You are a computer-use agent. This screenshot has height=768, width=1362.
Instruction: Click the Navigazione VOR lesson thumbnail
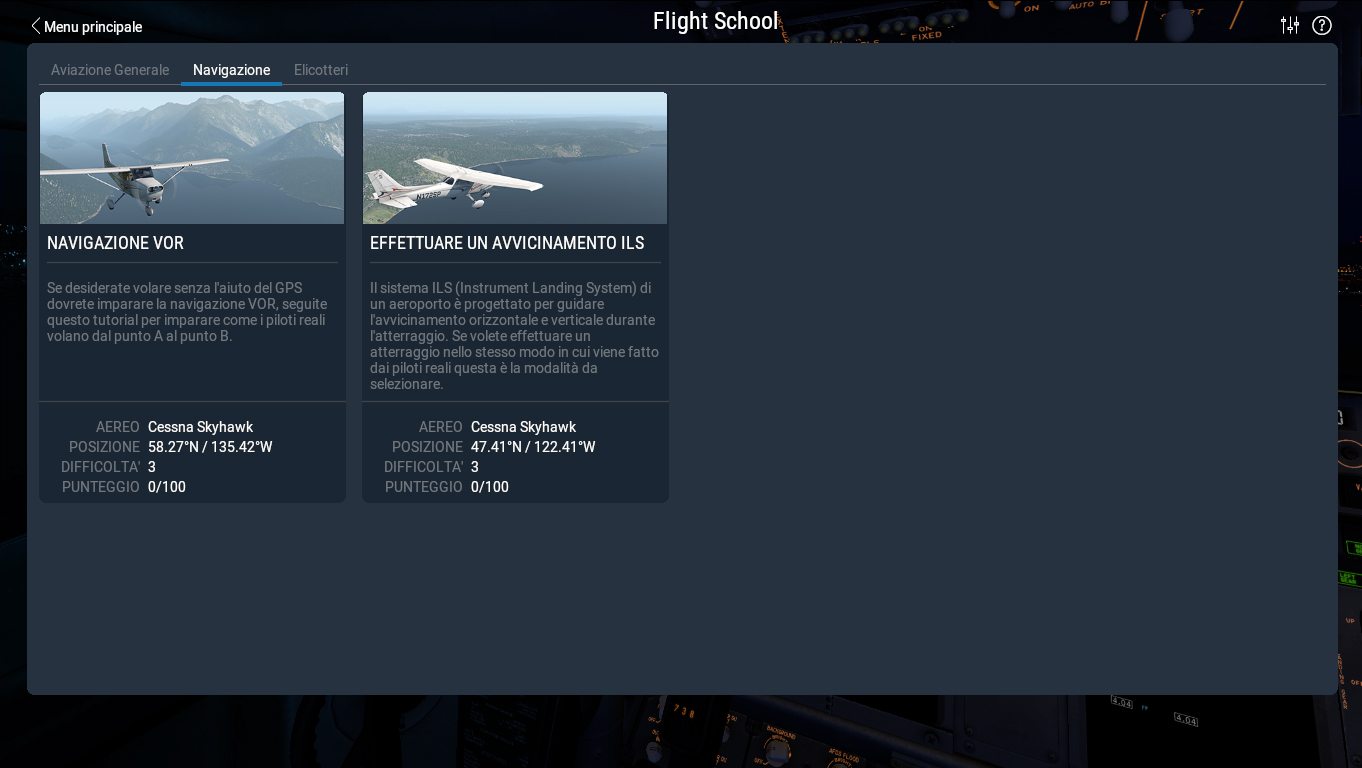pyautogui.click(x=192, y=158)
